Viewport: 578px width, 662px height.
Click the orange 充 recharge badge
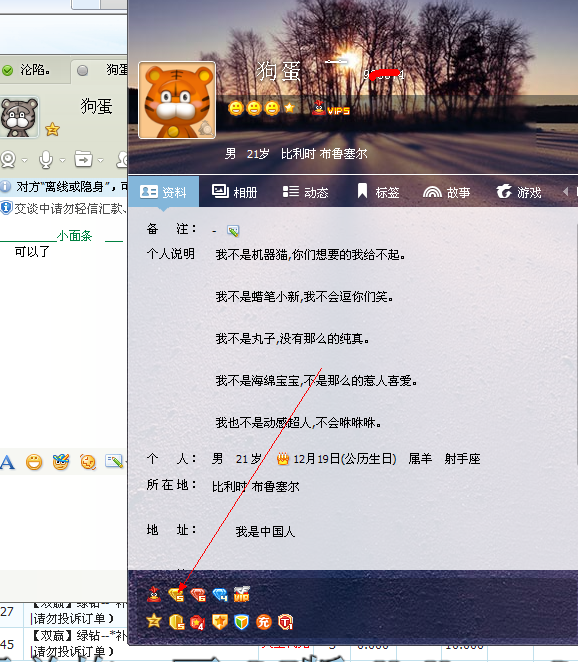pyautogui.click(x=263, y=621)
